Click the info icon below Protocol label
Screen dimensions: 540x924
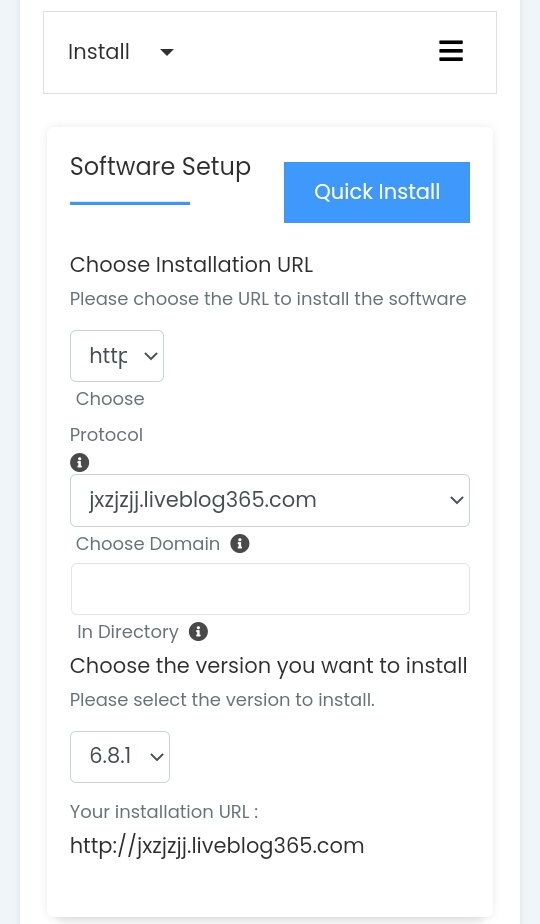pos(80,463)
